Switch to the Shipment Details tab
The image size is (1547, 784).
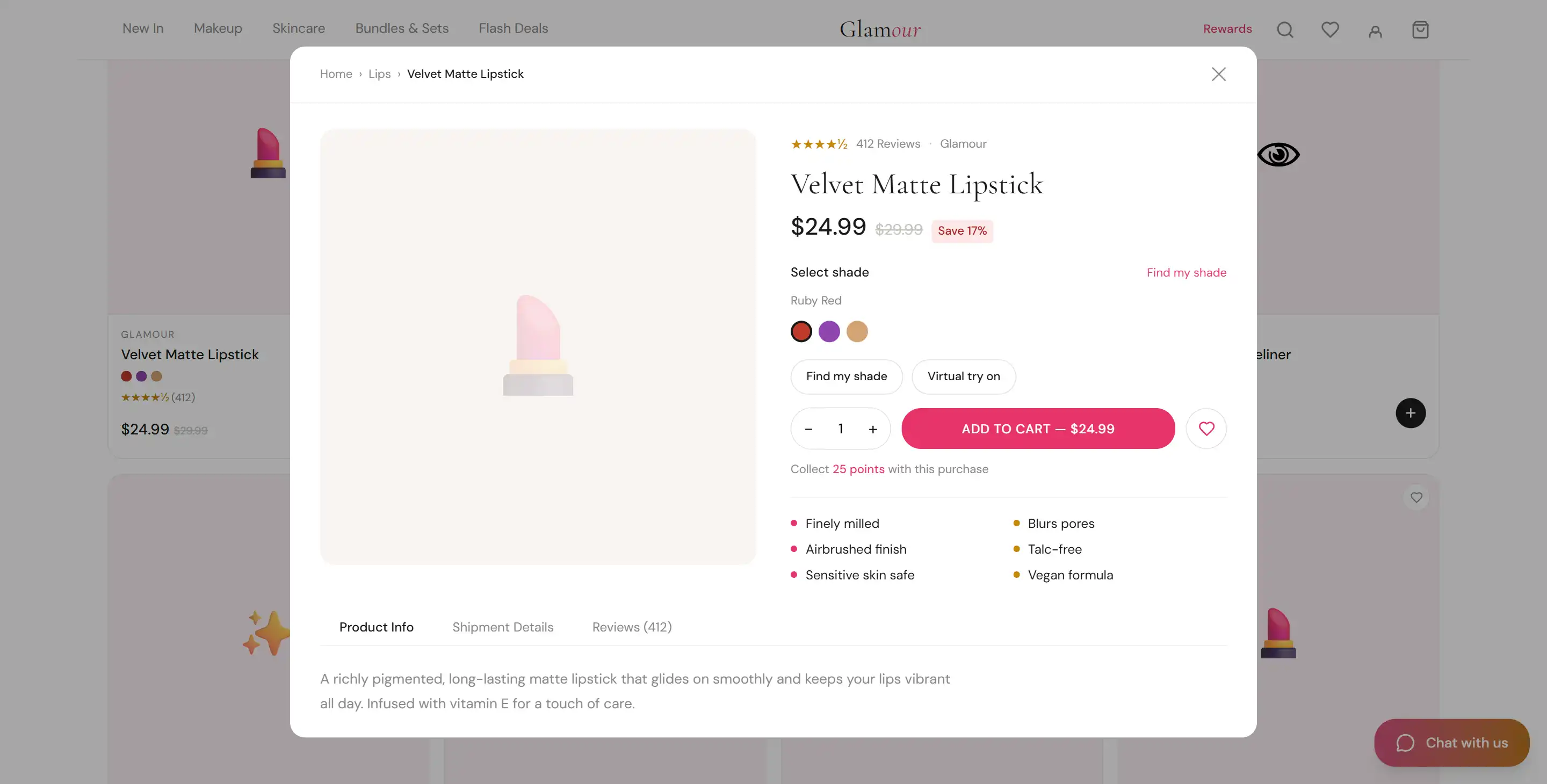503,627
